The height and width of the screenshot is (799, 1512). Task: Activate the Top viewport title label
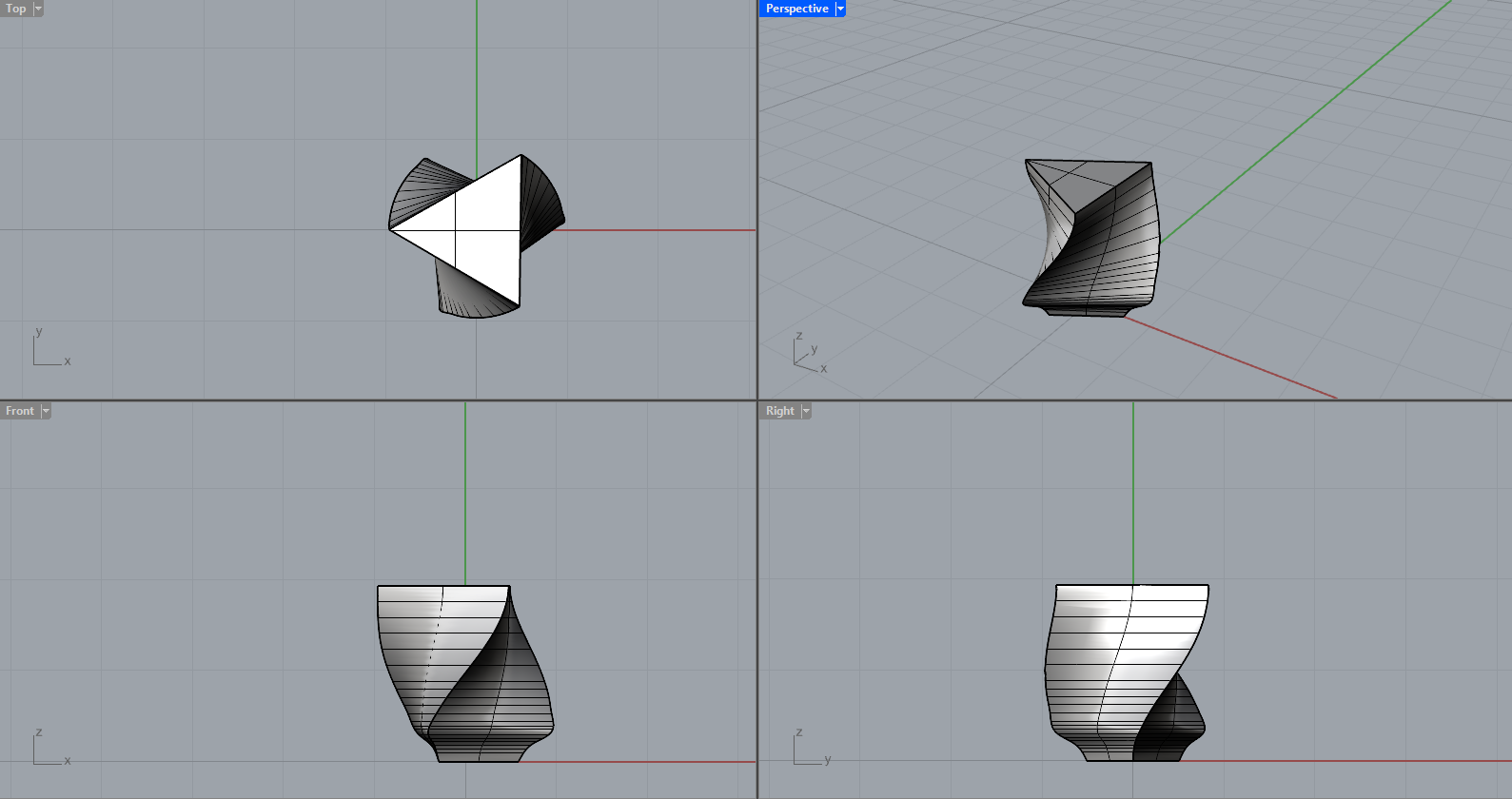(16, 9)
